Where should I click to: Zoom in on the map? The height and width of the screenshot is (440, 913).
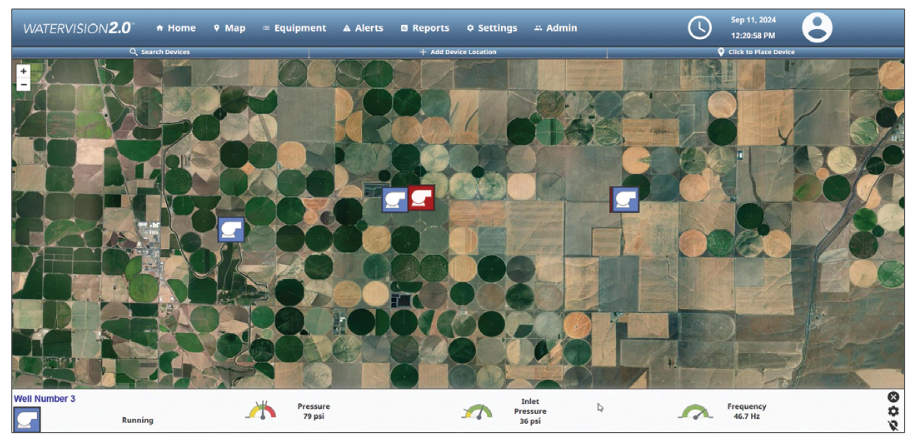[x=24, y=71]
